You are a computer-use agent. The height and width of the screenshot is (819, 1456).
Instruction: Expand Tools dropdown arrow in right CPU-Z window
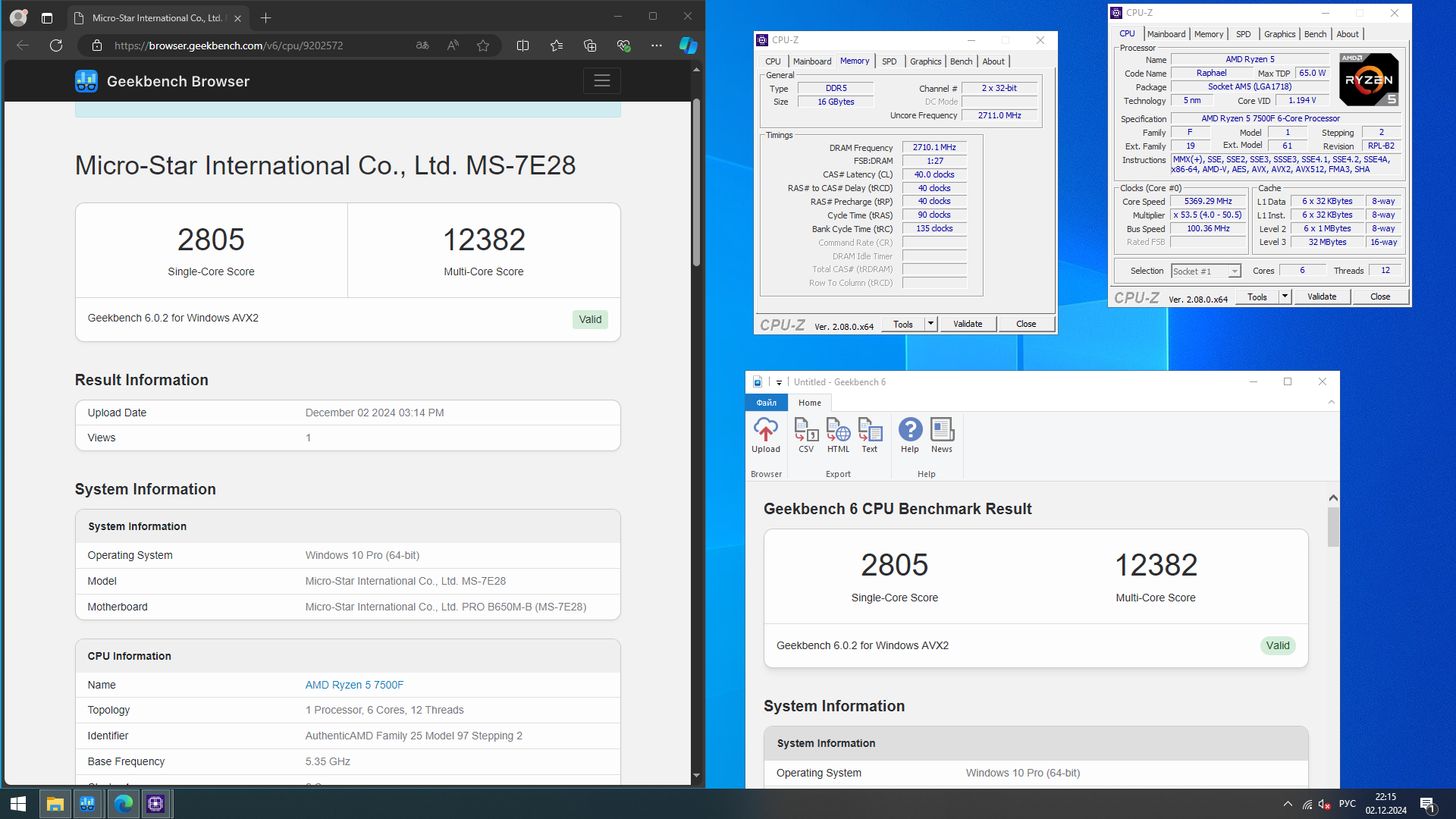pos(1285,297)
